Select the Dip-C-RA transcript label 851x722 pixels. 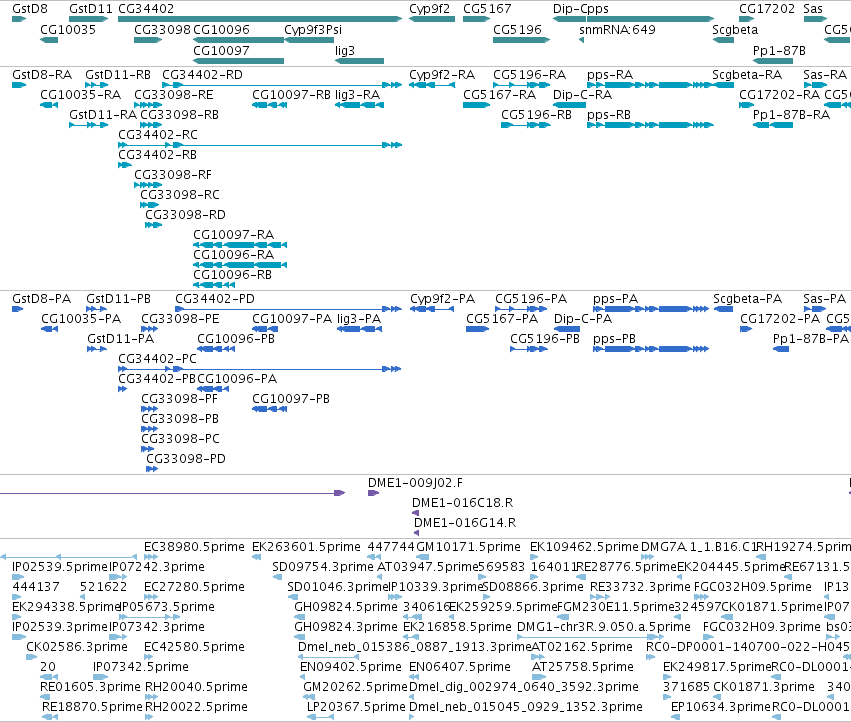point(582,94)
